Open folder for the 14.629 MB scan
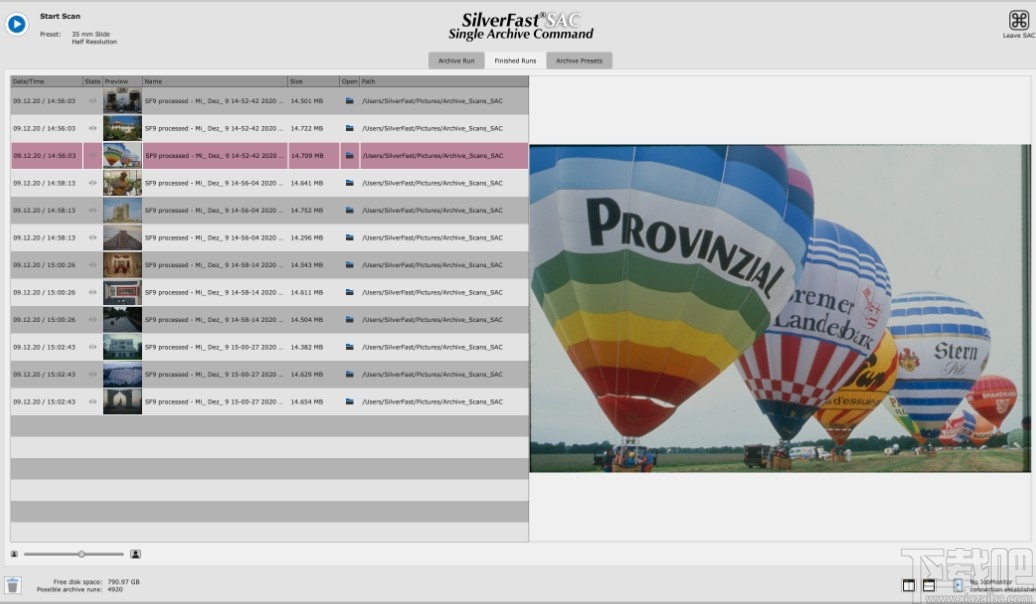 point(350,374)
